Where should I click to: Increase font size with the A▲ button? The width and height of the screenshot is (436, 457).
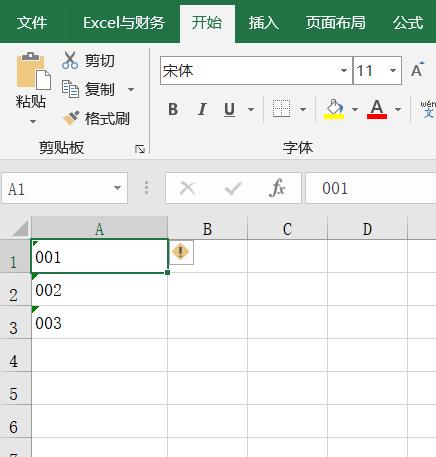pyautogui.click(x=417, y=70)
